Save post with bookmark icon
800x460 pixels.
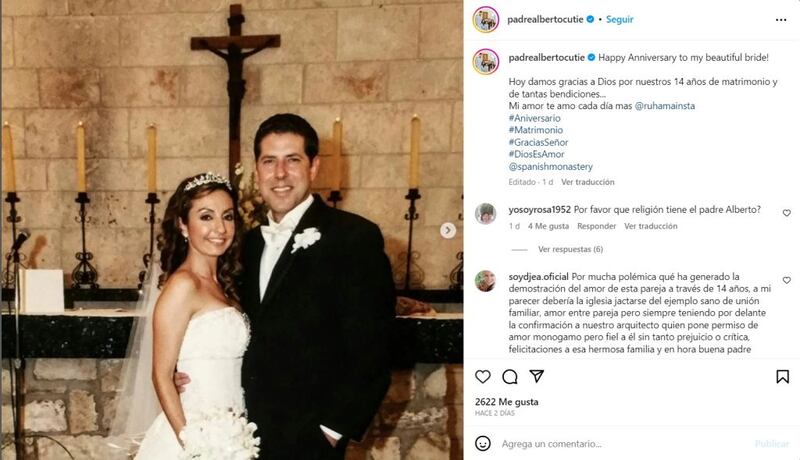(783, 377)
